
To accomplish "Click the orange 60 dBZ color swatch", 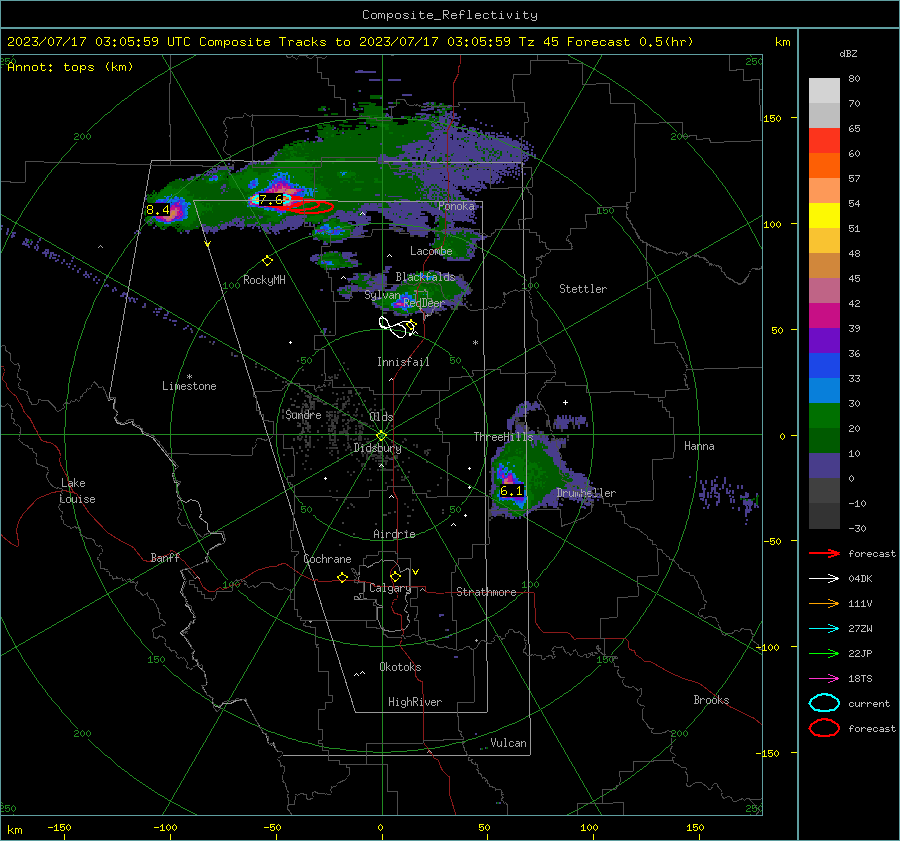I will (824, 165).
